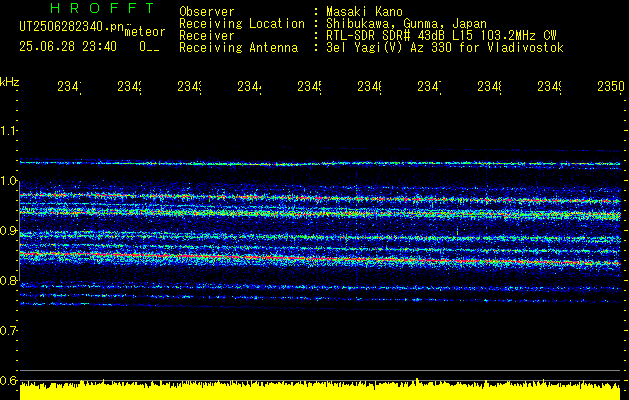Click the 'Receiving Location' field label

(x=242, y=24)
